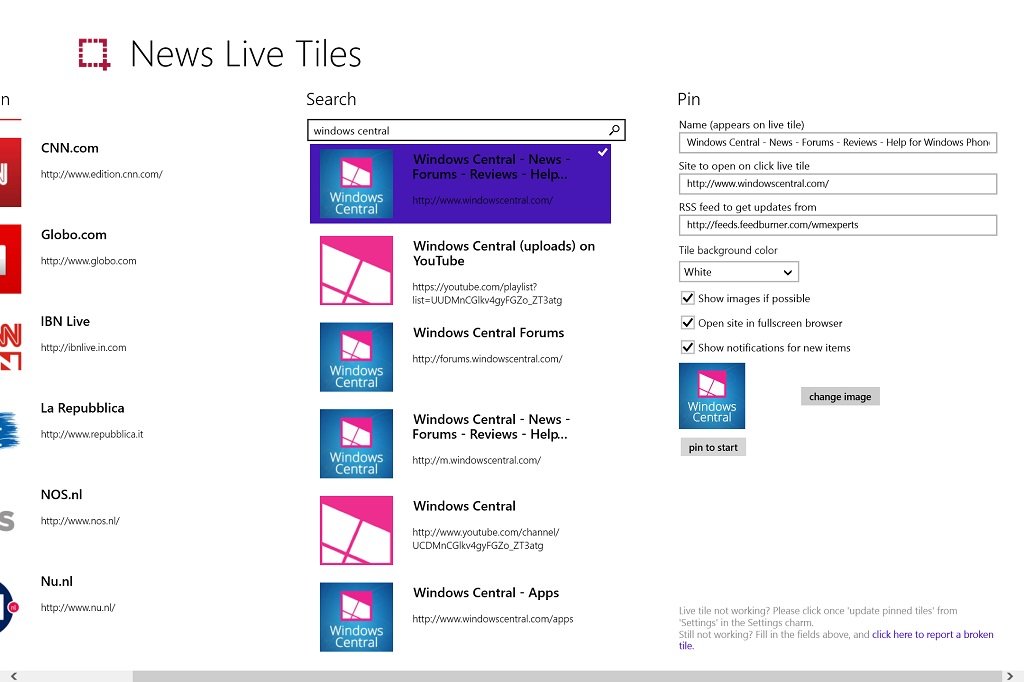Image resolution: width=1024 pixels, height=682 pixels.
Task: Click the Pin section heading
Action: tap(689, 99)
